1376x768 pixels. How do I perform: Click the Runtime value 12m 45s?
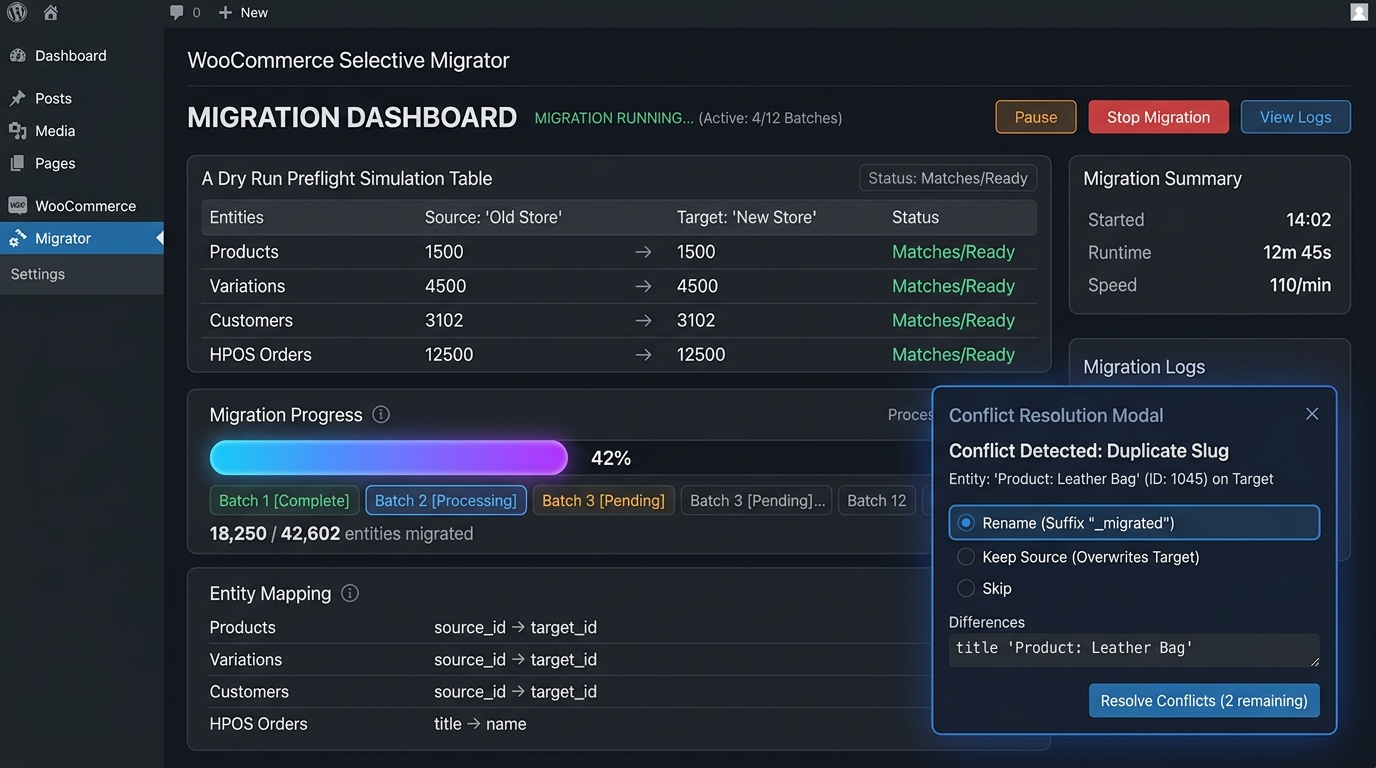(1297, 252)
